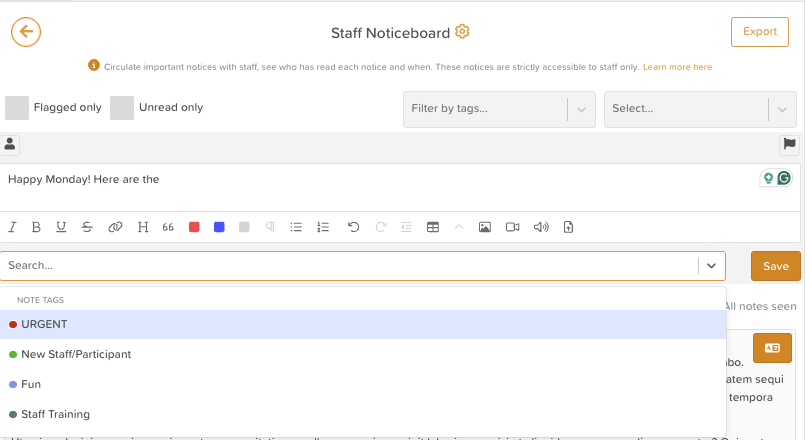Go back using the orange arrow
807x440 pixels.
(25, 32)
